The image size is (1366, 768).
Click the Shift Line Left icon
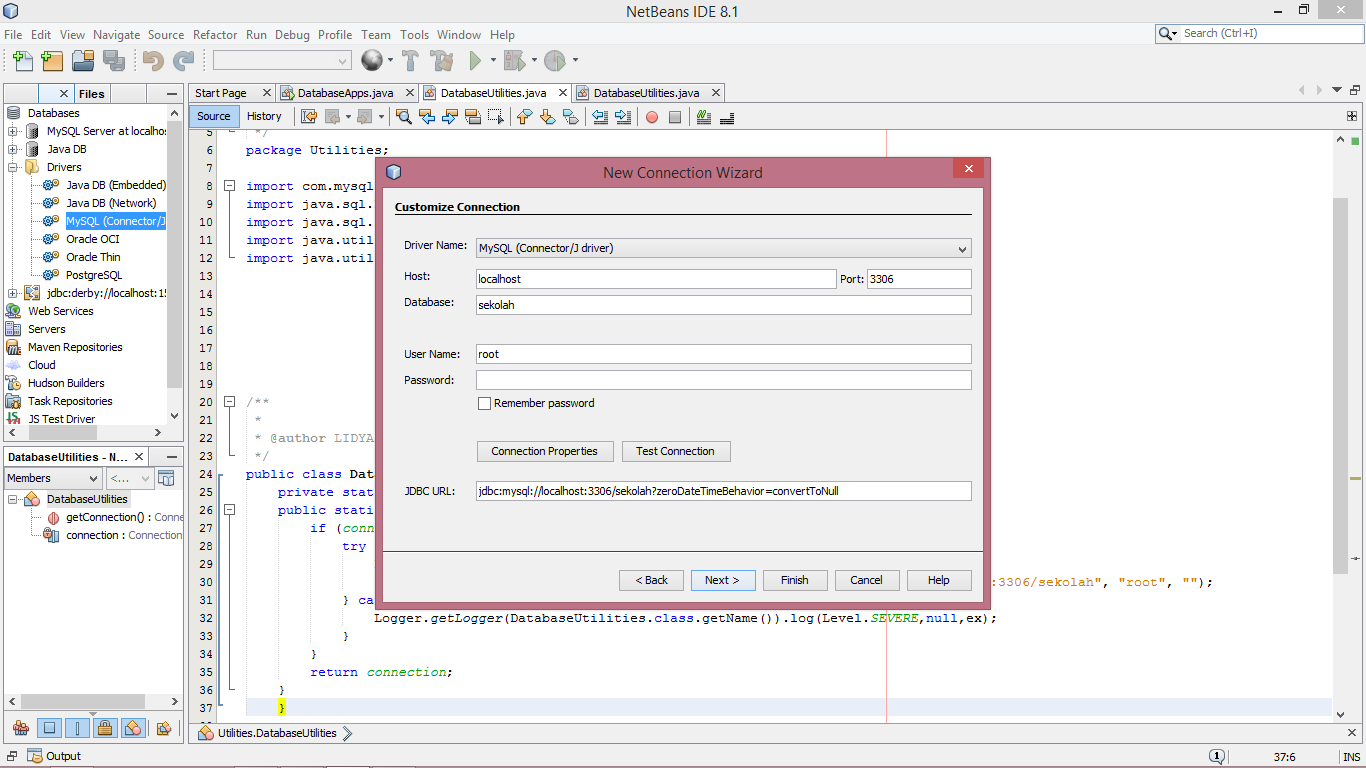(x=600, y=117)
